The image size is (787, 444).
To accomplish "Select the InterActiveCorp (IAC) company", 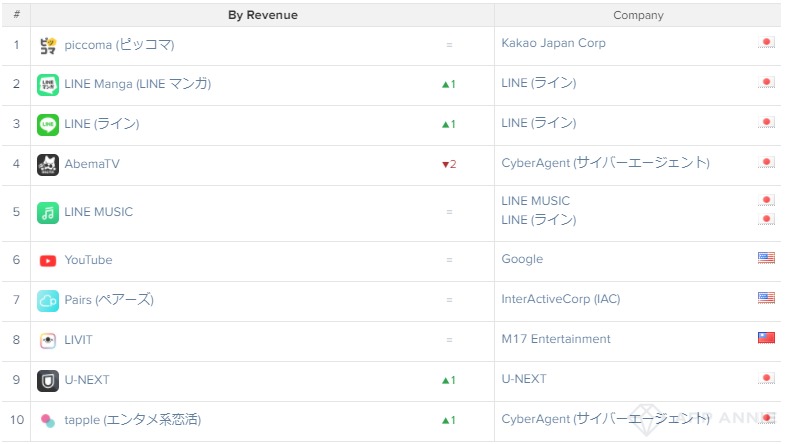I will pos(561,299).
